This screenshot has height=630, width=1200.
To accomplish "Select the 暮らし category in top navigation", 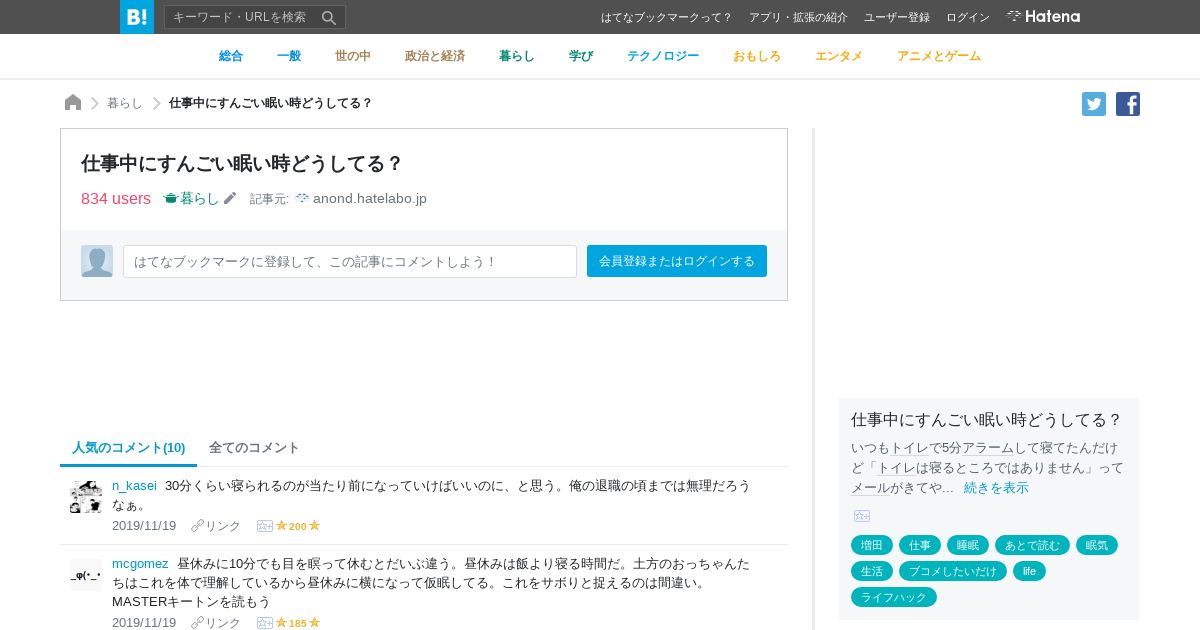I will 517,56.
